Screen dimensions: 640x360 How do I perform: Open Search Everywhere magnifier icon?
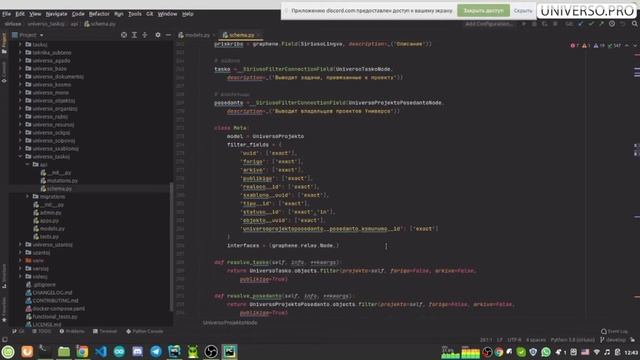[x=635, y=24]
